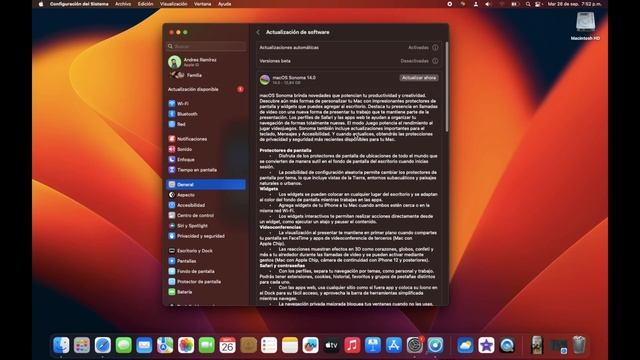Screen dimensions: 640x360
Task: Open Calendar showing 26 in Dock
Action: coord(228,345)
